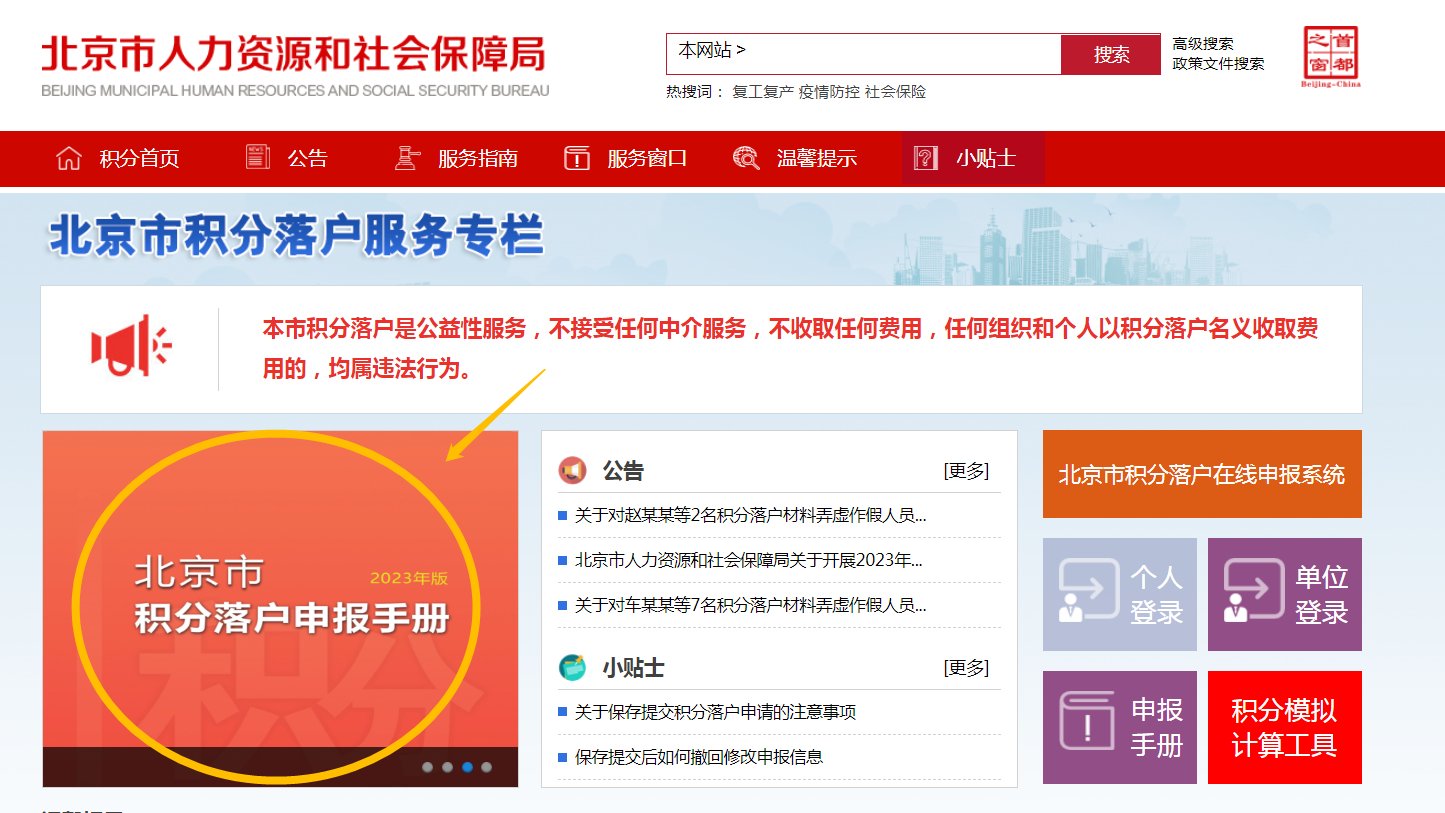Click hot search term 疫情防控
1445x813 pixels.
(829, 92)
